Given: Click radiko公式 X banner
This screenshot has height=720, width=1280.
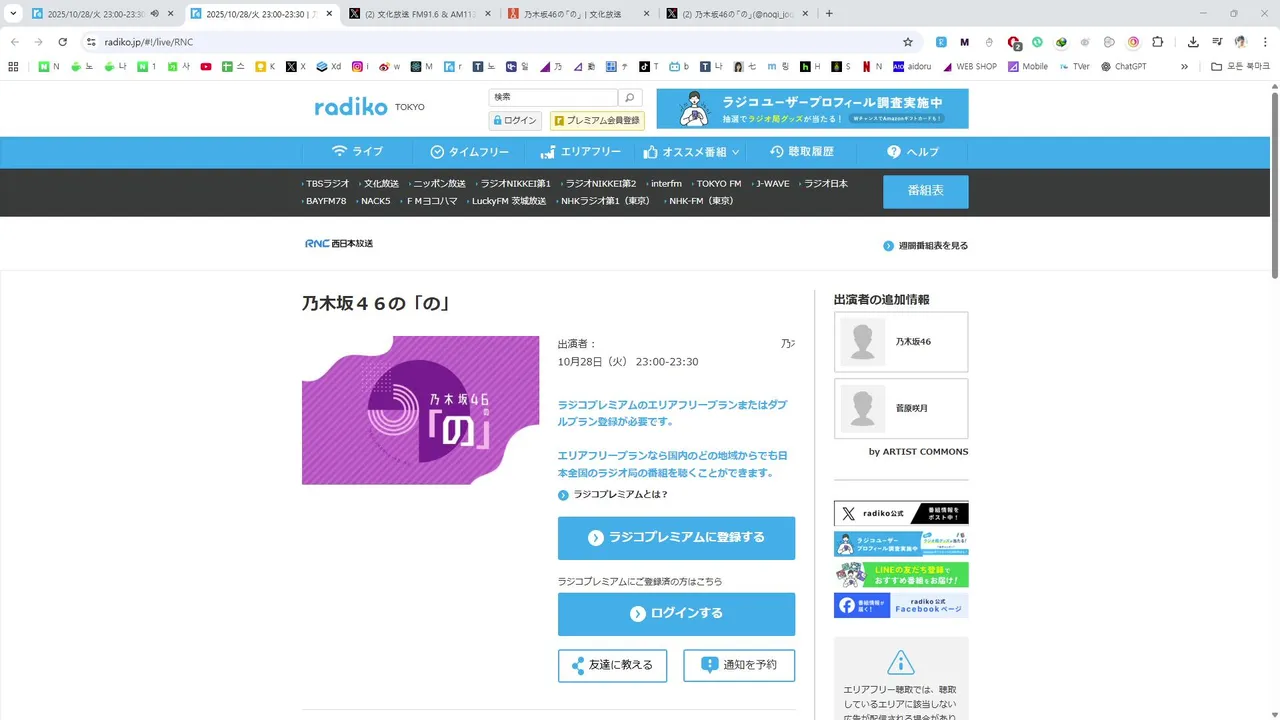Looking at the screenshot, I should (901, 514).
